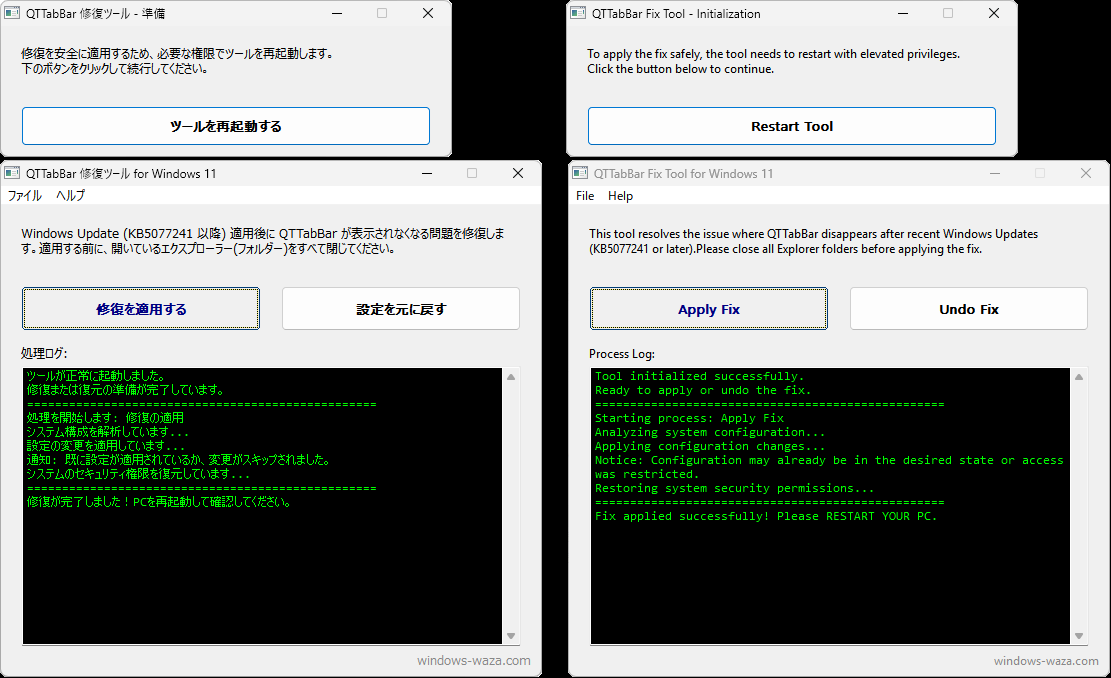Minimize the 修復ツール - 準備 window
Screen dimensions: 1111x678
[337, 13]
